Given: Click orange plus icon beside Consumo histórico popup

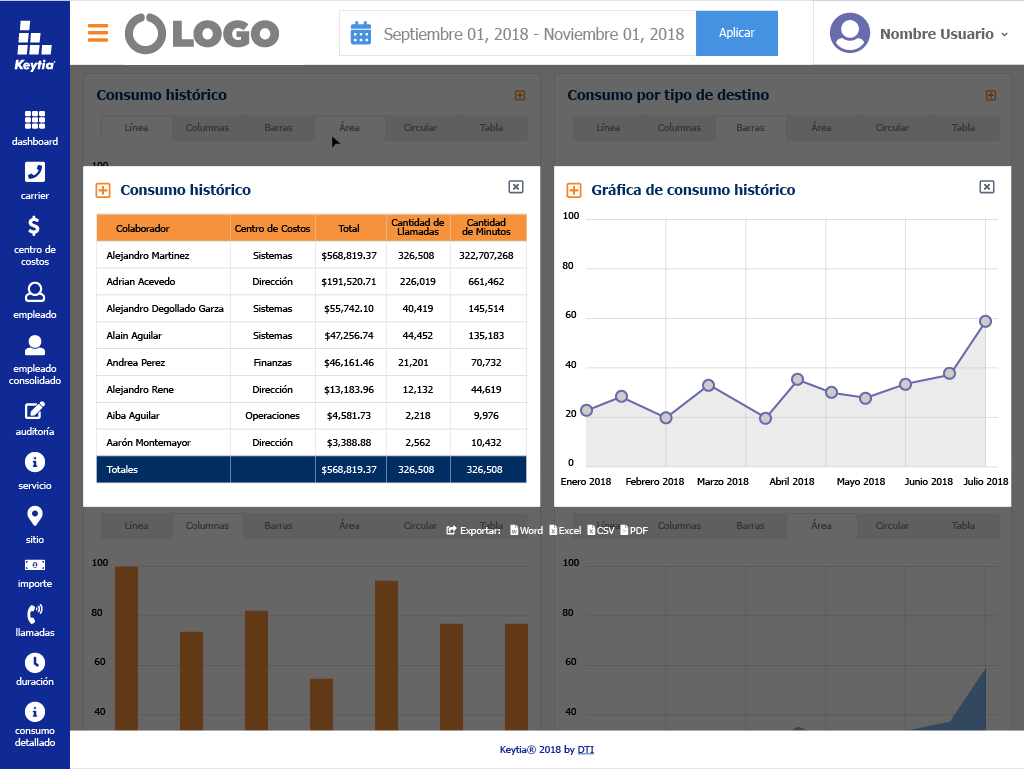Looking at the screenshot, I should click(x=103, y=191).
